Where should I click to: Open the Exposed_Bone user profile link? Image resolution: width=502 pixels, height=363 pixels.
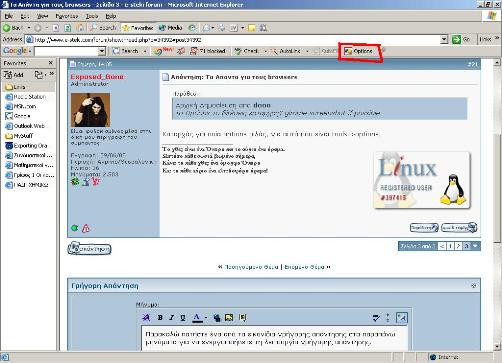97,77
